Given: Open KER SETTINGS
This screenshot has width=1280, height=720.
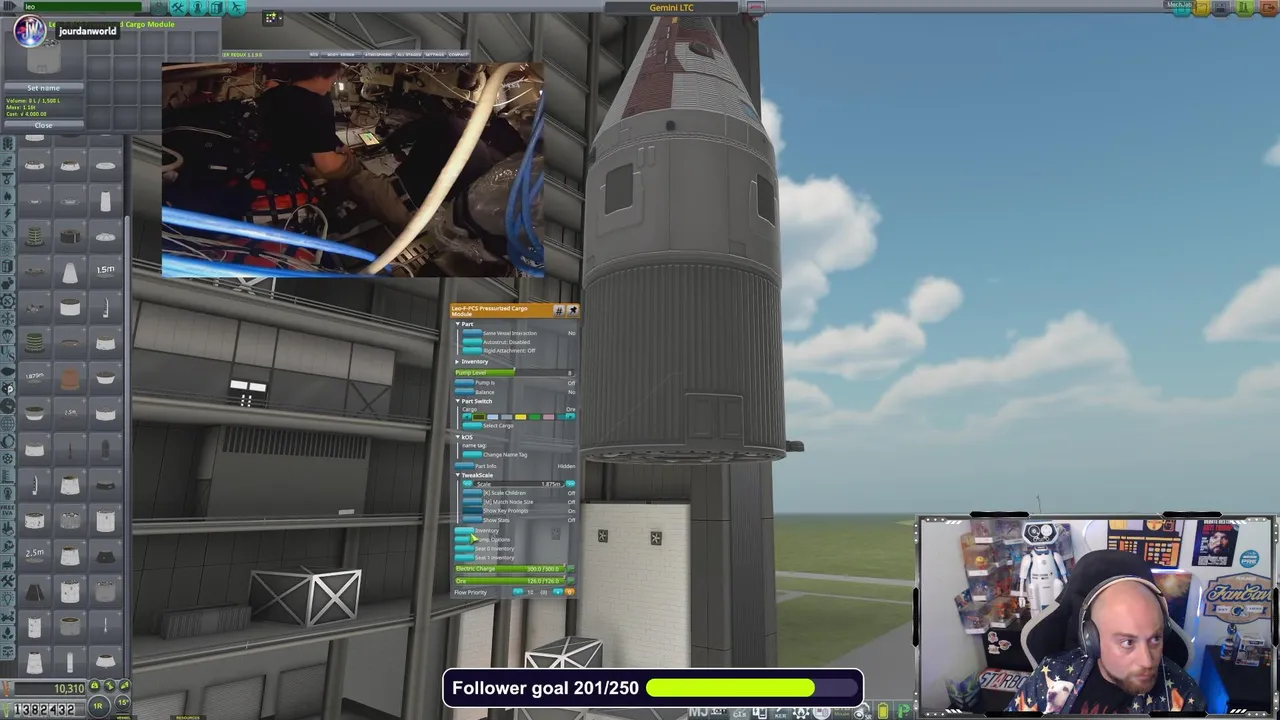Looking at the screenshot, I should pyautogui.click(x=434, y=54).
